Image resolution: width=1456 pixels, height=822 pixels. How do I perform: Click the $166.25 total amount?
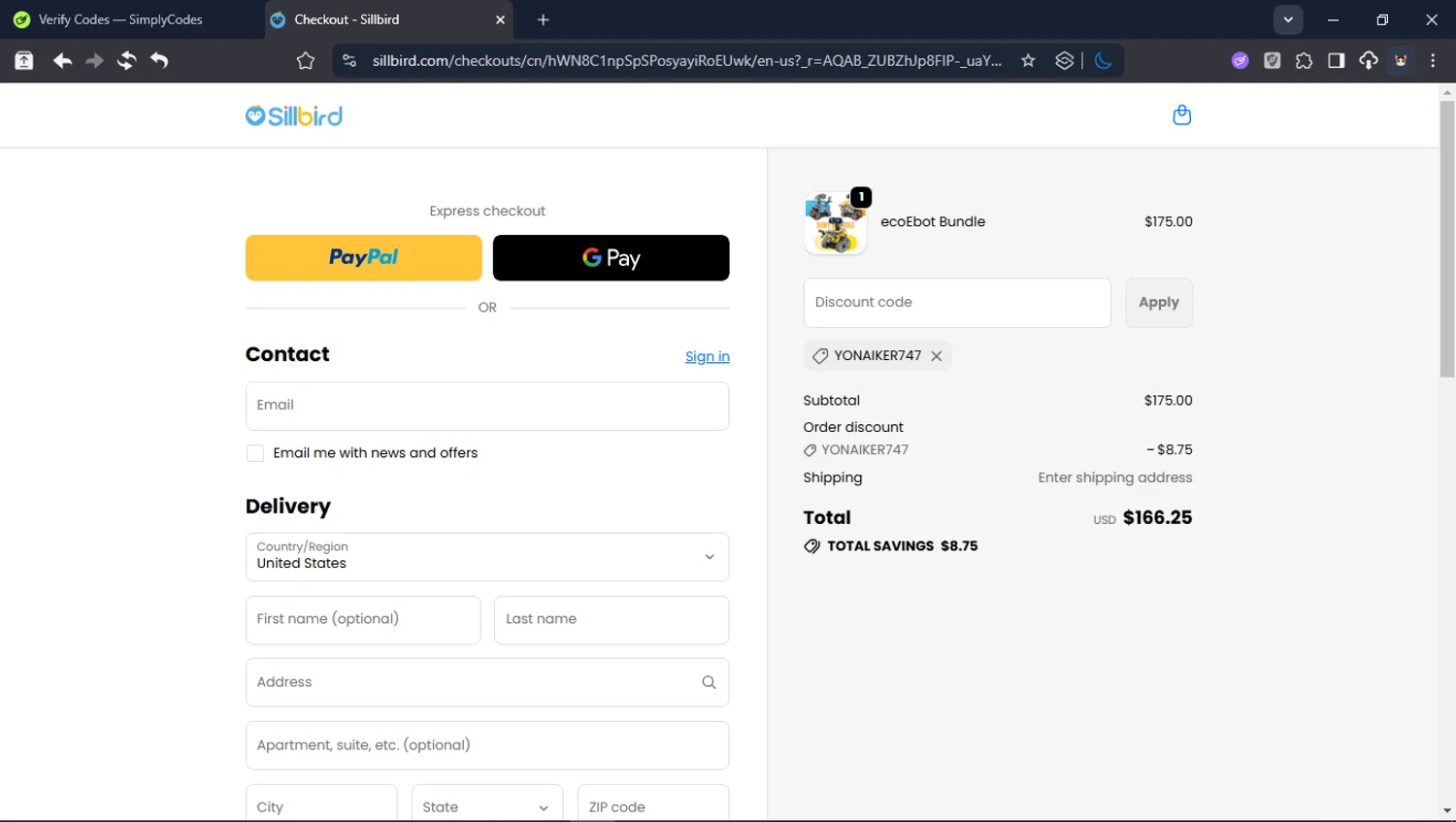(1157, 518)
